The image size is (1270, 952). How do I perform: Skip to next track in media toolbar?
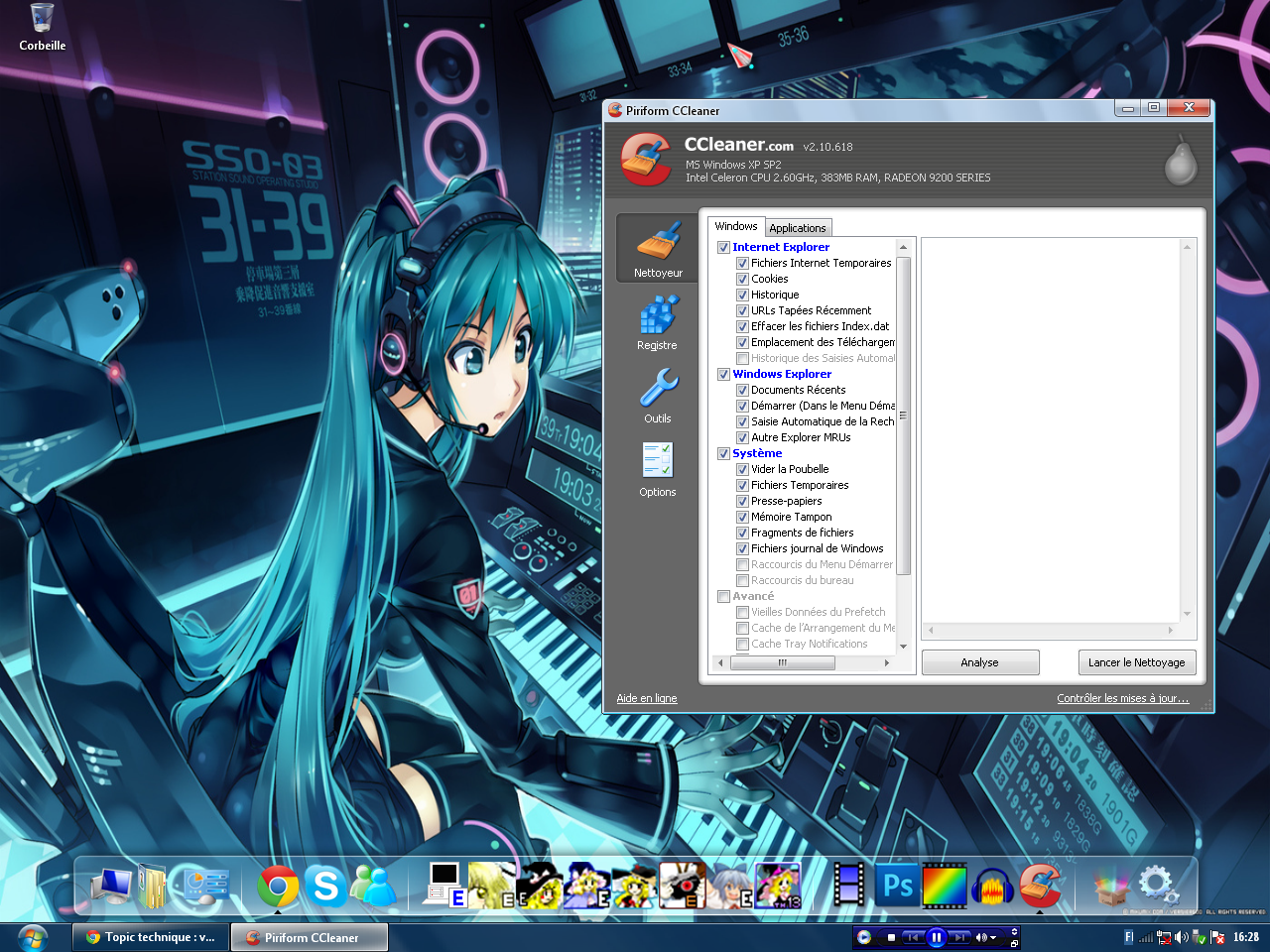click(959, 937)
